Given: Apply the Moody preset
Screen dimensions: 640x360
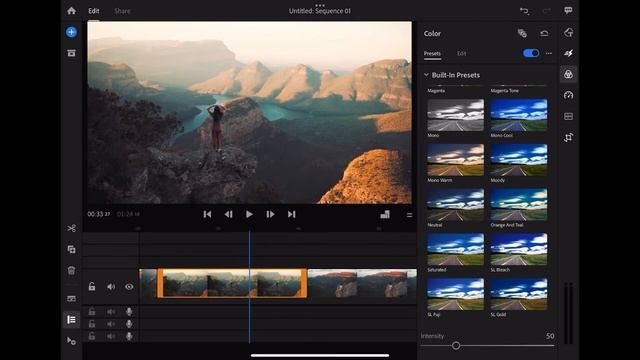Looking at the screenshot, I should [x=519, y=160].
